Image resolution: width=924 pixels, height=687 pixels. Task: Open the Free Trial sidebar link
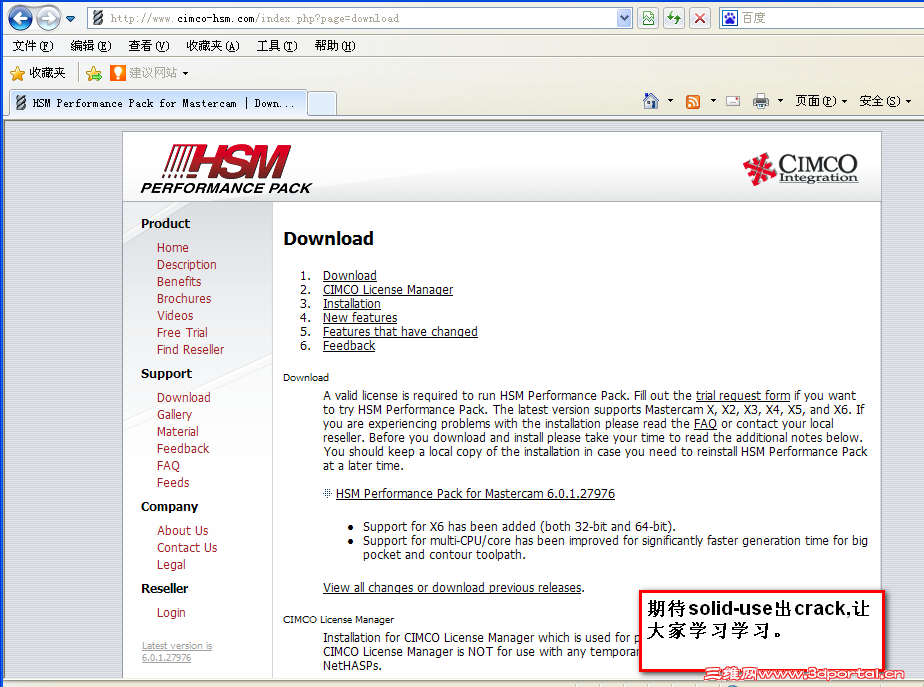pyautogui.click(x=182, y=333)
